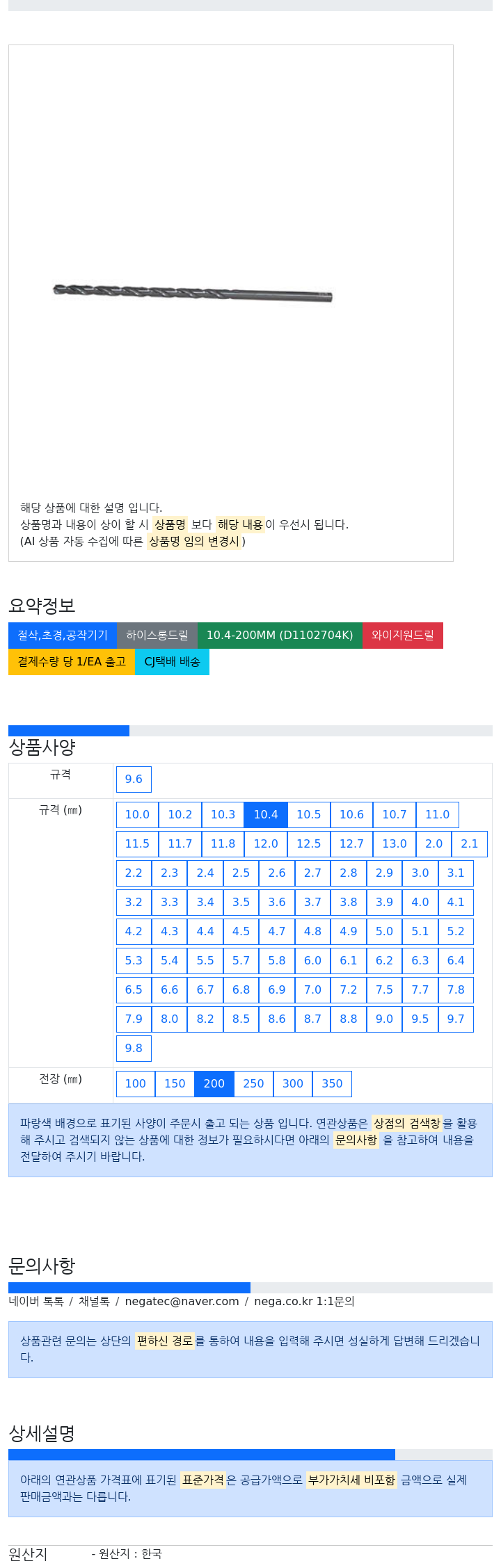Select the 7.5 mm size option
The width and height of the screenshot is (501, 1568).
(384, 989)
